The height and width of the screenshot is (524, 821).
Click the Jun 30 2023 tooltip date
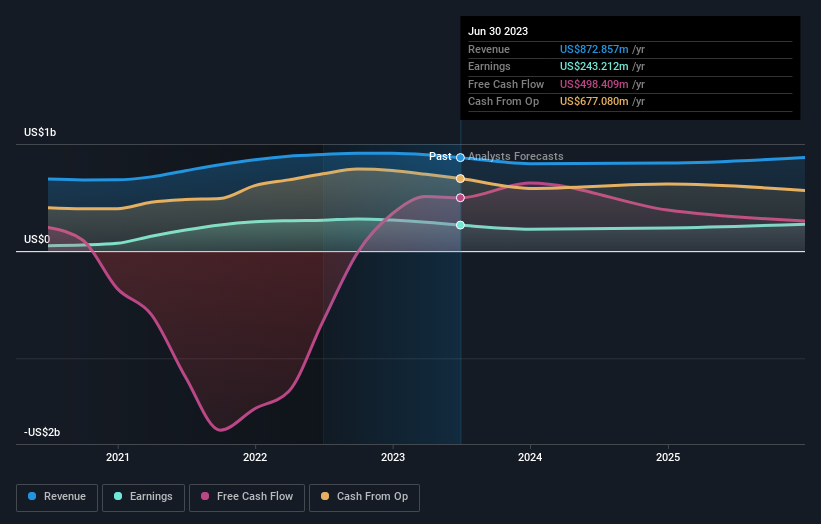coord(498,31)
